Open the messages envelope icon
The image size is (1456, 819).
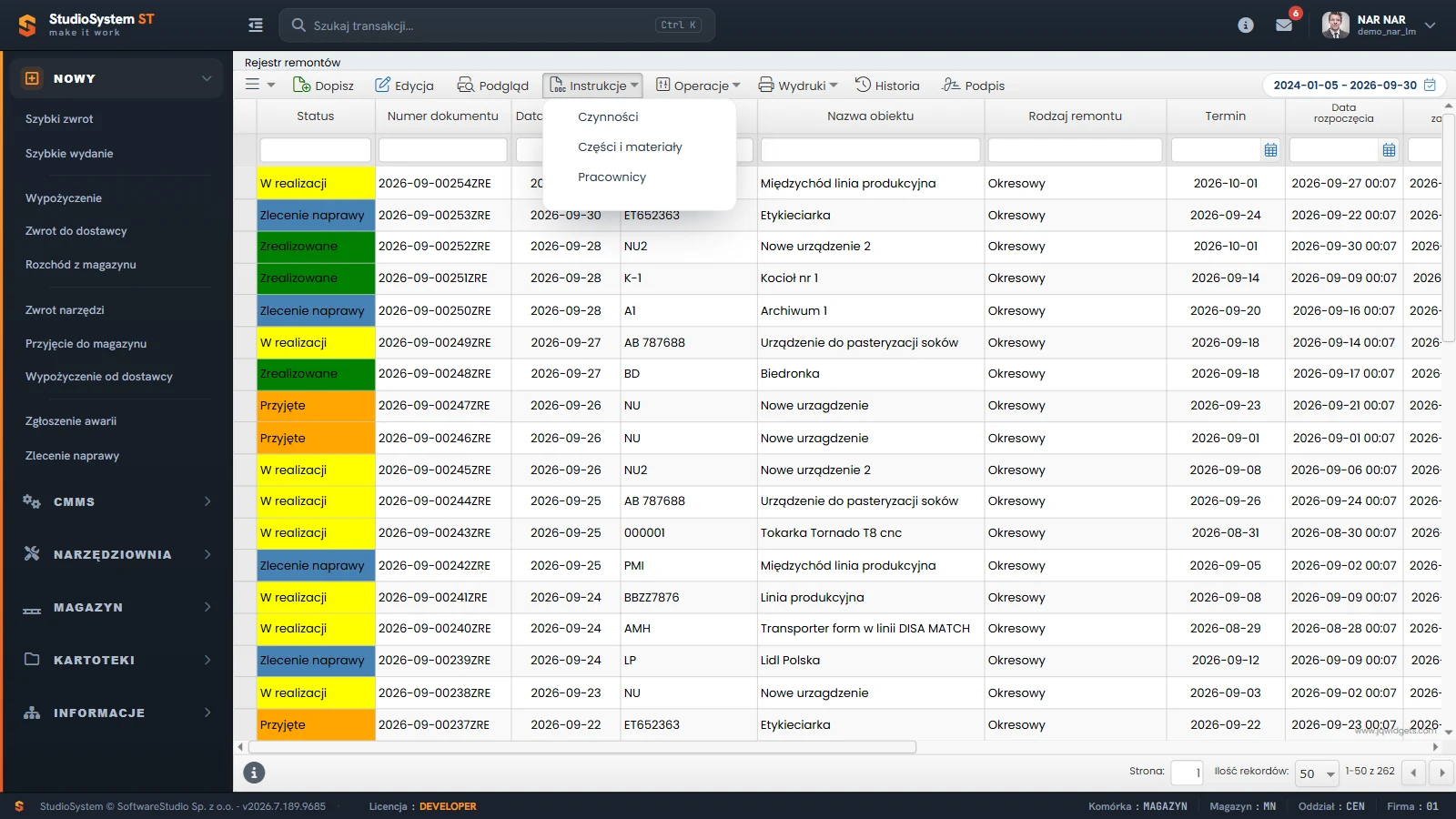pos(1284,25)
